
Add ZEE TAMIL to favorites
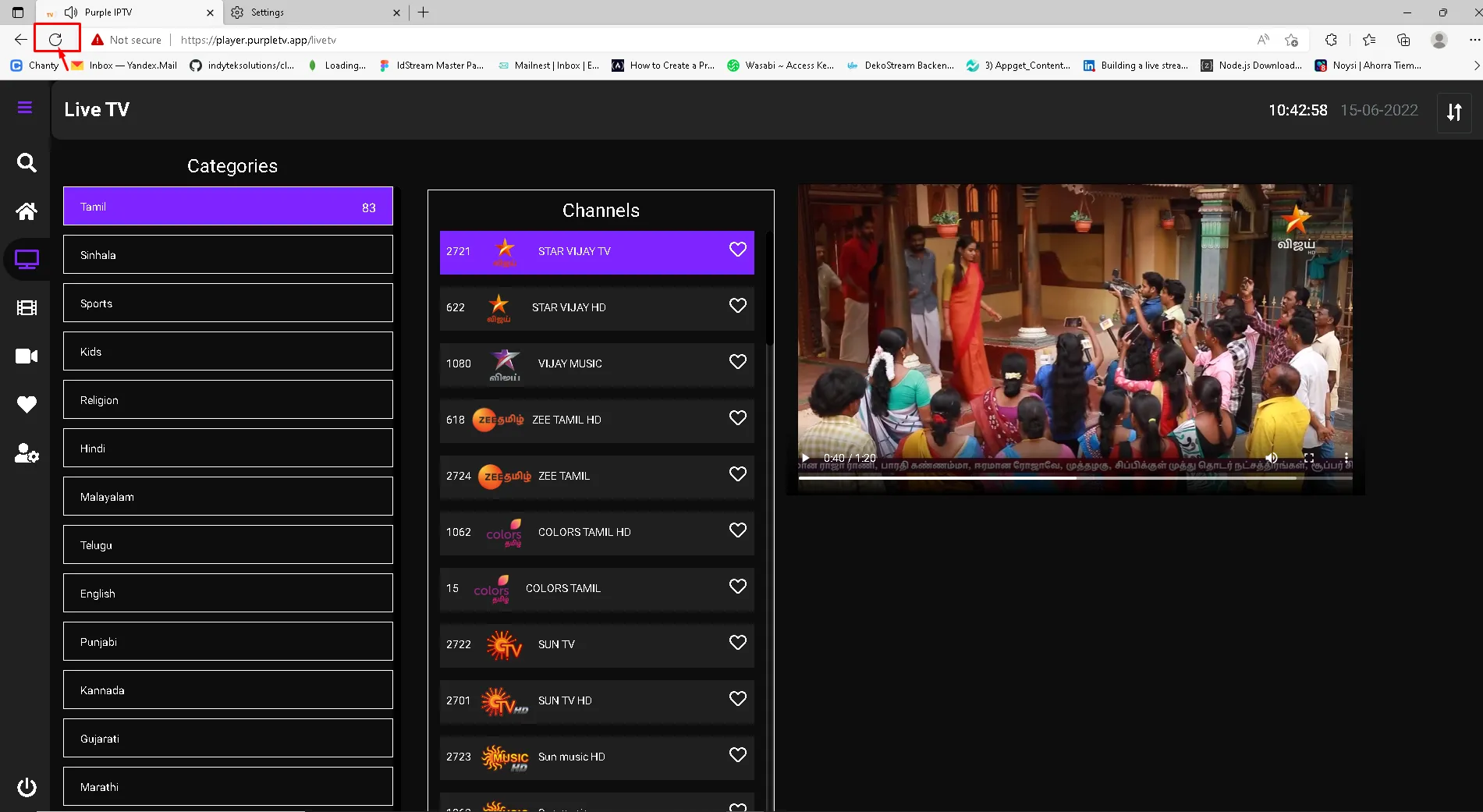(738, 474)
